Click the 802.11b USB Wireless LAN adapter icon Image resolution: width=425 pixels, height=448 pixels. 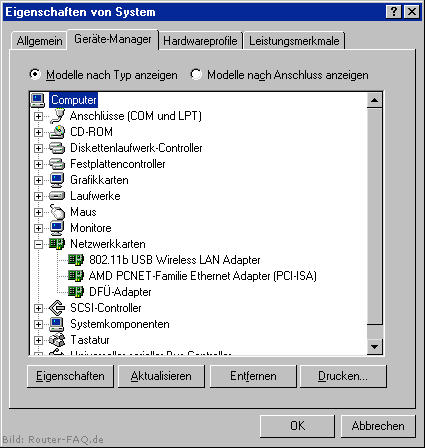[x=76, y=260]
